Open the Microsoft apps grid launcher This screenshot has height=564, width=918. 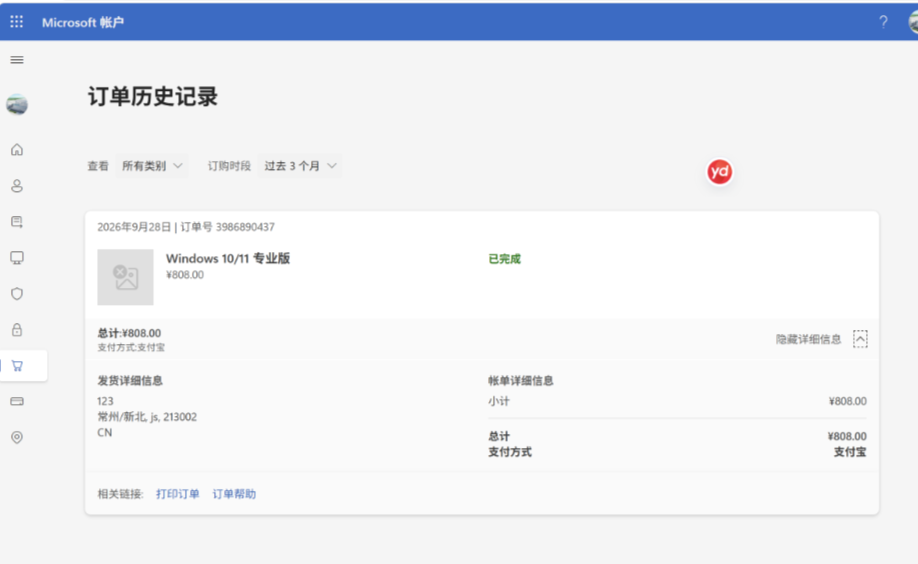(16, 22)
